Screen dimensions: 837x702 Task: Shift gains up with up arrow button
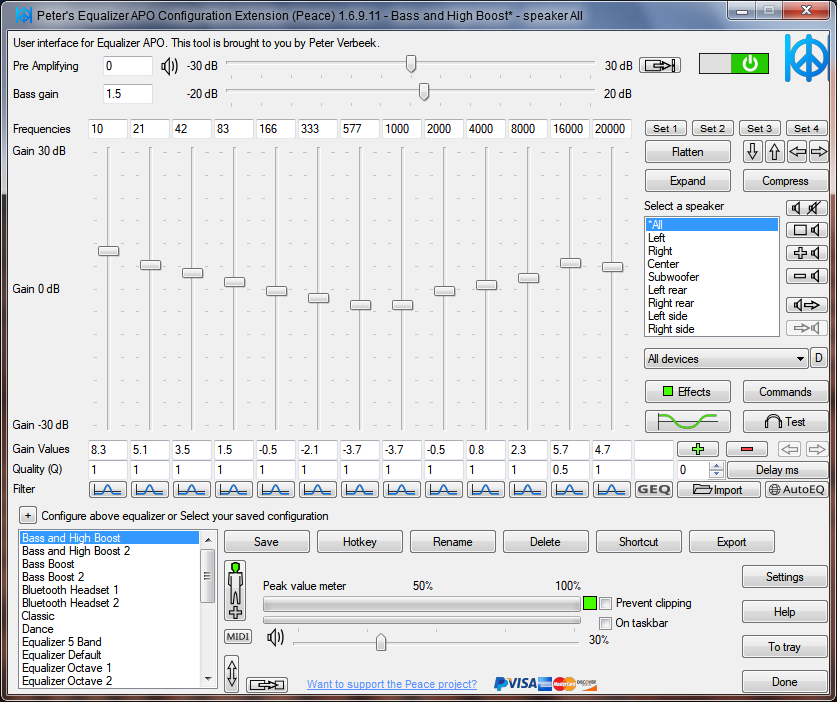tap(774, 152)
